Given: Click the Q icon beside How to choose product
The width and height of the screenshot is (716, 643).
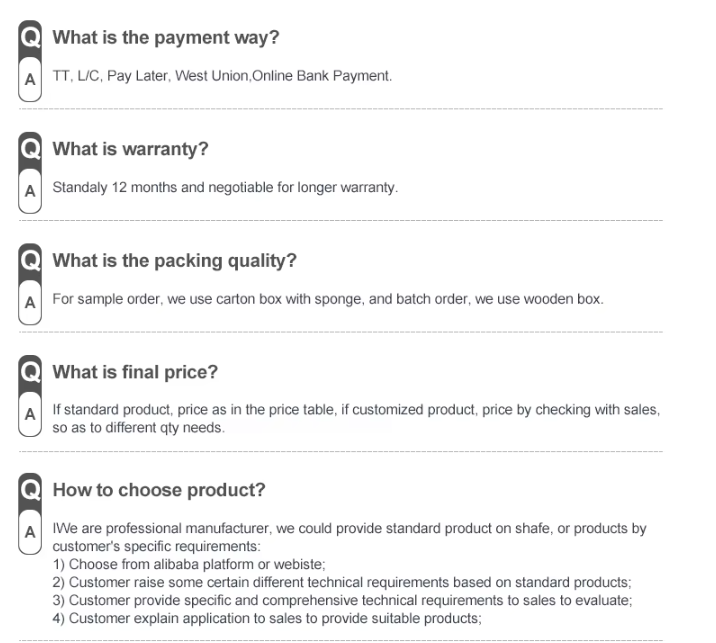Looking at the screenshot, I should [31, 492].
